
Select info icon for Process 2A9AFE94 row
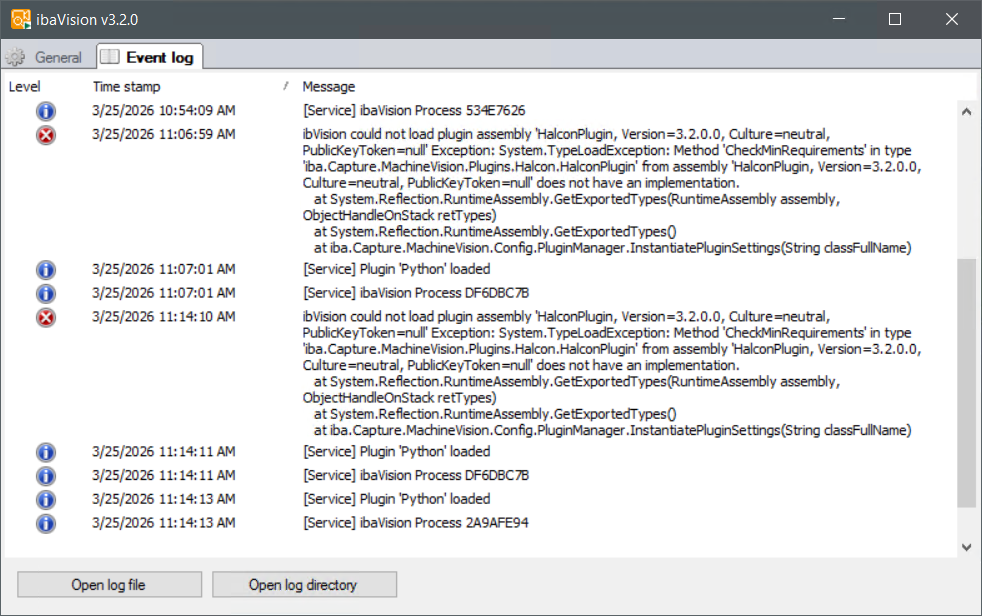coord(46,523)
